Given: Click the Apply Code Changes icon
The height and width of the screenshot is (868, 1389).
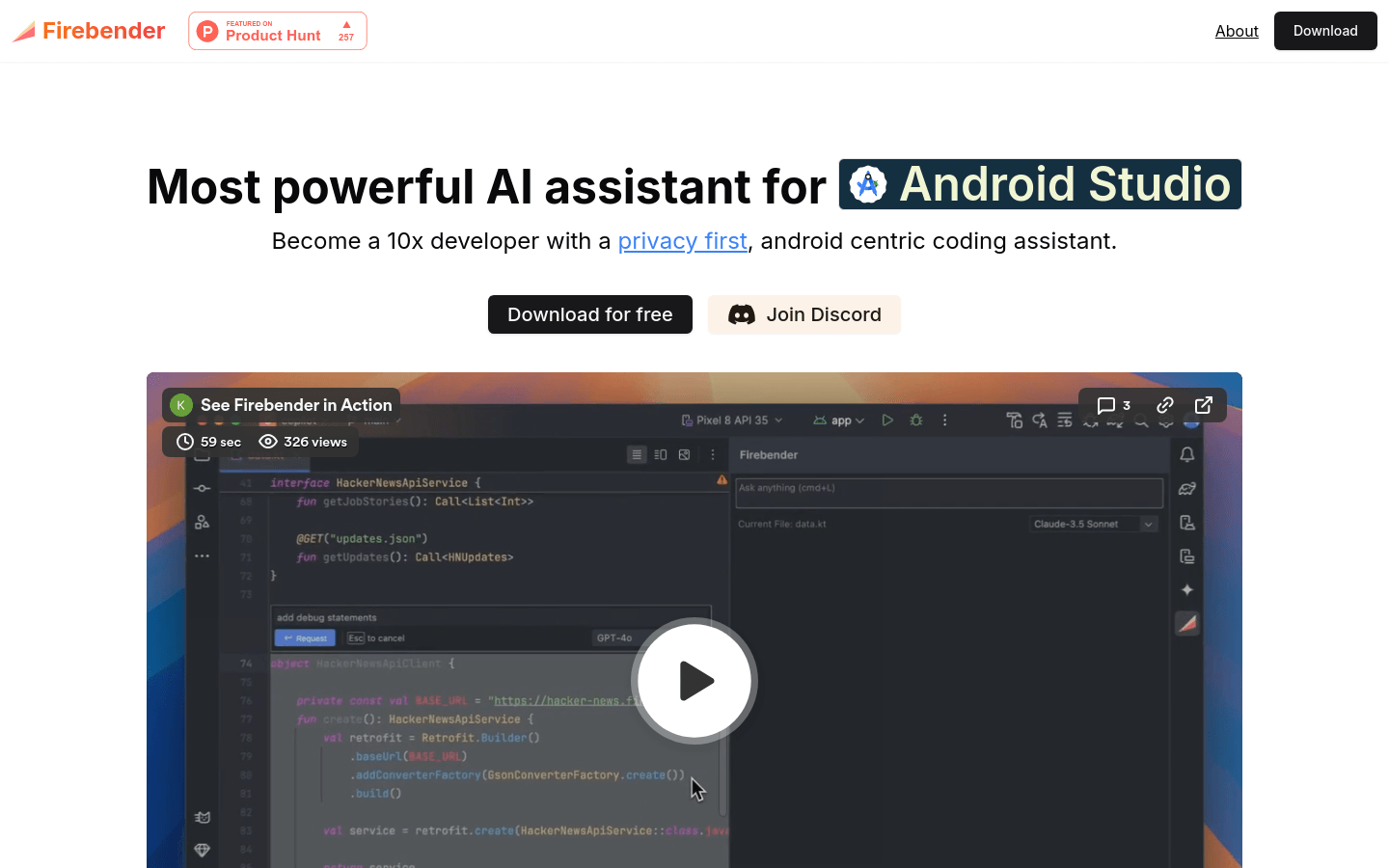Looking at the screenshot, I should 1065,420.
